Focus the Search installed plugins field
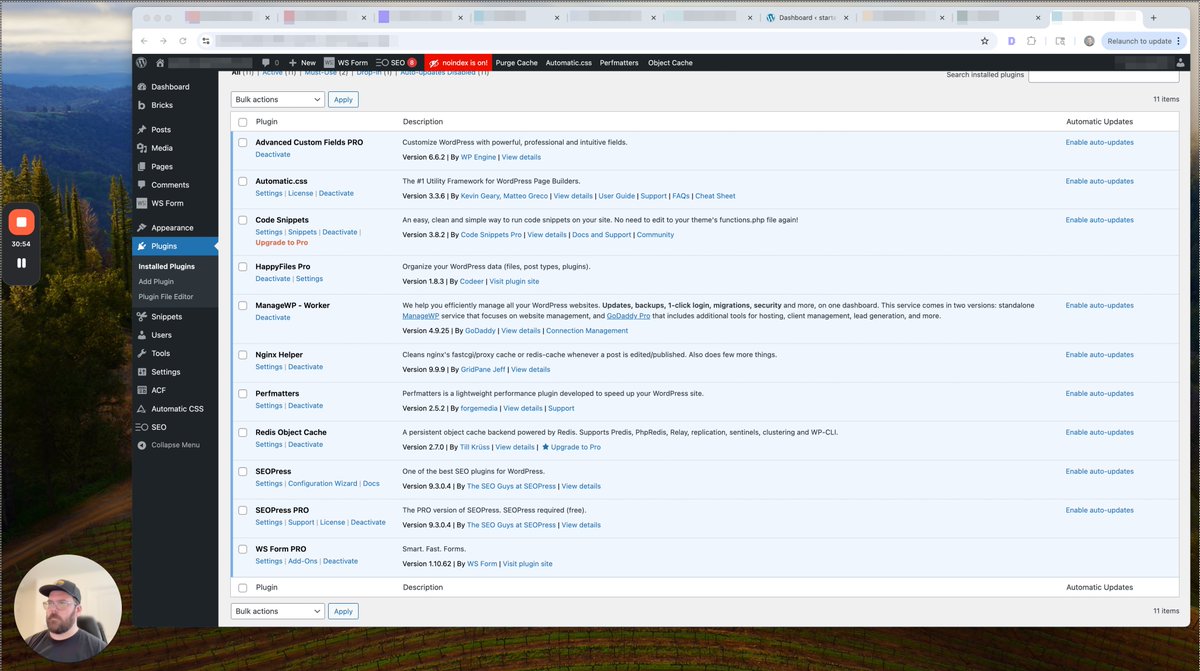The image size is (1200, 671). 1103,75
